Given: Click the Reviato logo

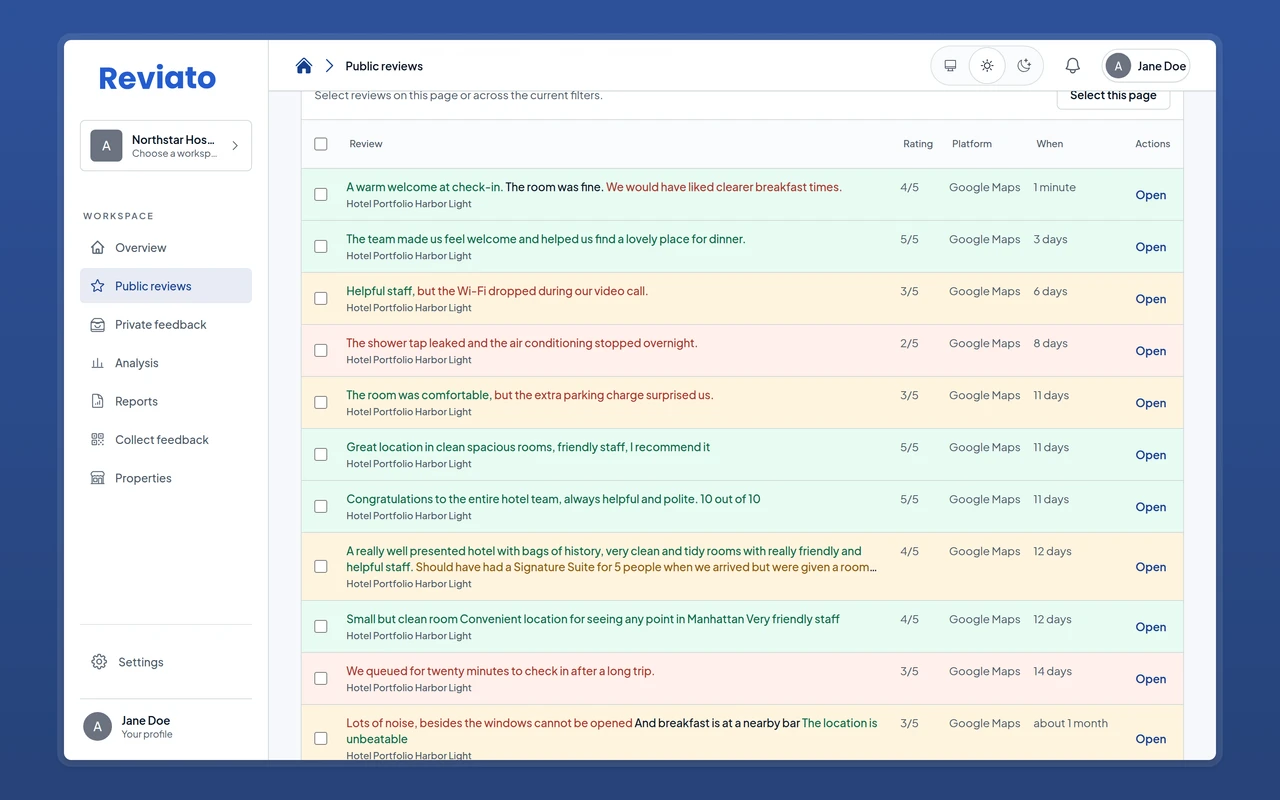Looking at the screenshot, I should coord(157,78).
